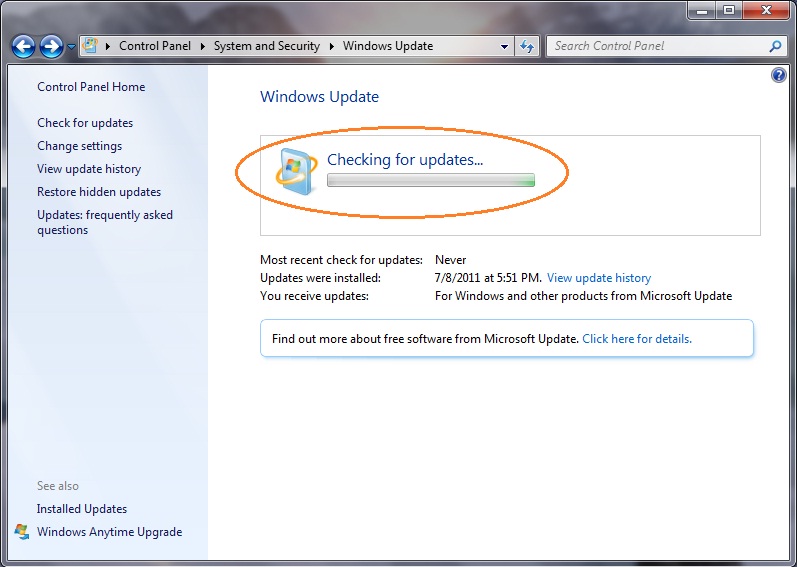Open Windows Anytime Upgrade link
Image resolution: width=797 pixels, height=567 pixels.
coord(109,531)
